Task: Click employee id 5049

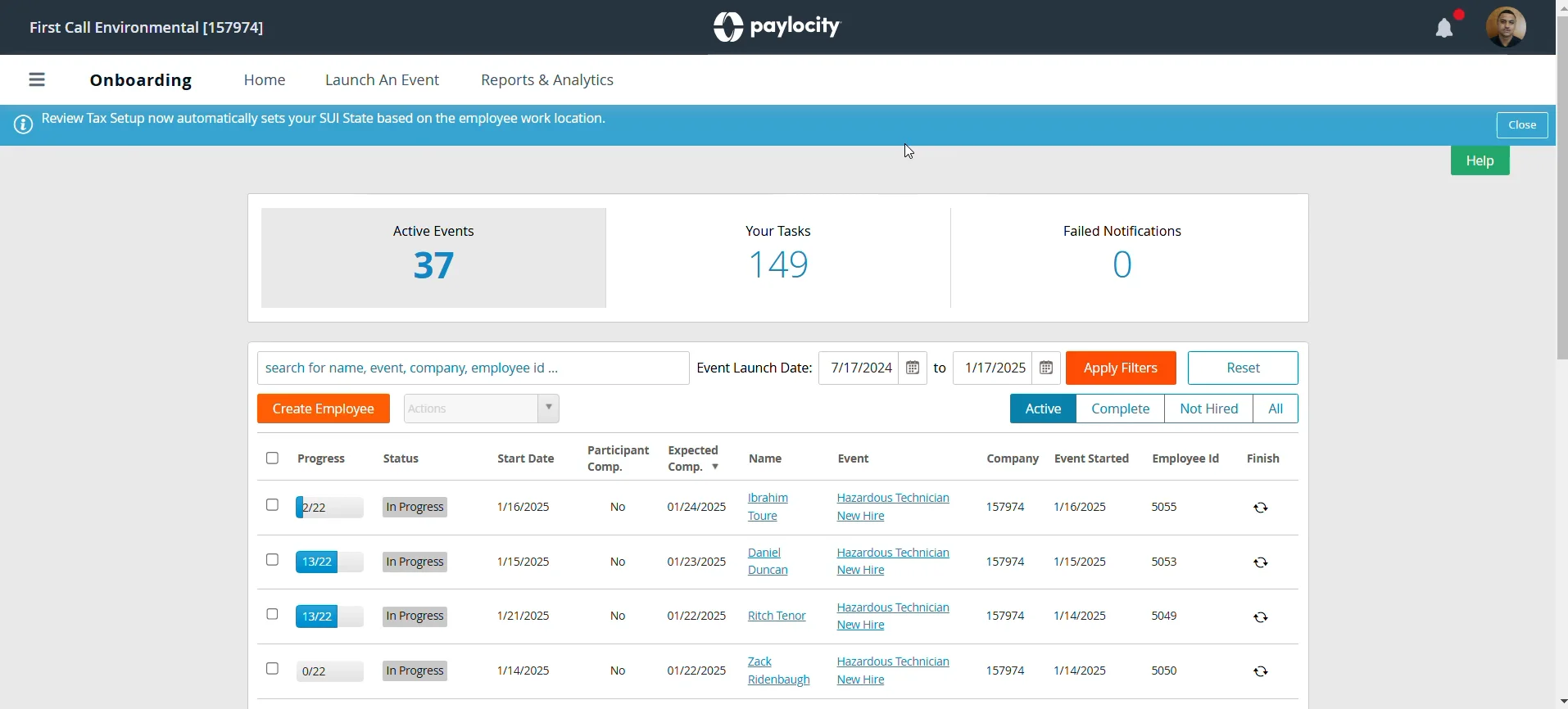Action: click(x=1164, y=616)
